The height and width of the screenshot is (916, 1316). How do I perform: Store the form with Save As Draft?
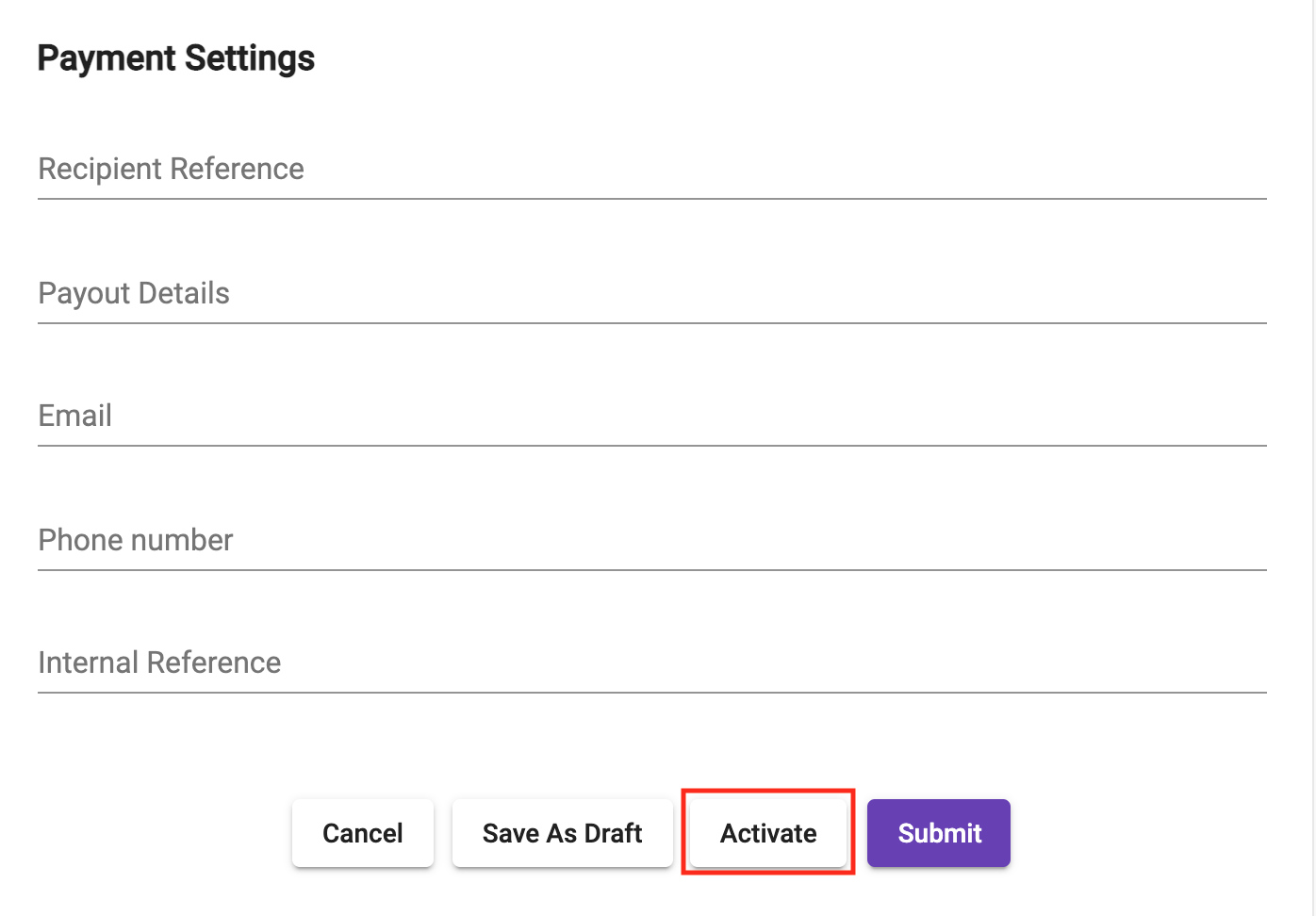[562, 833]
